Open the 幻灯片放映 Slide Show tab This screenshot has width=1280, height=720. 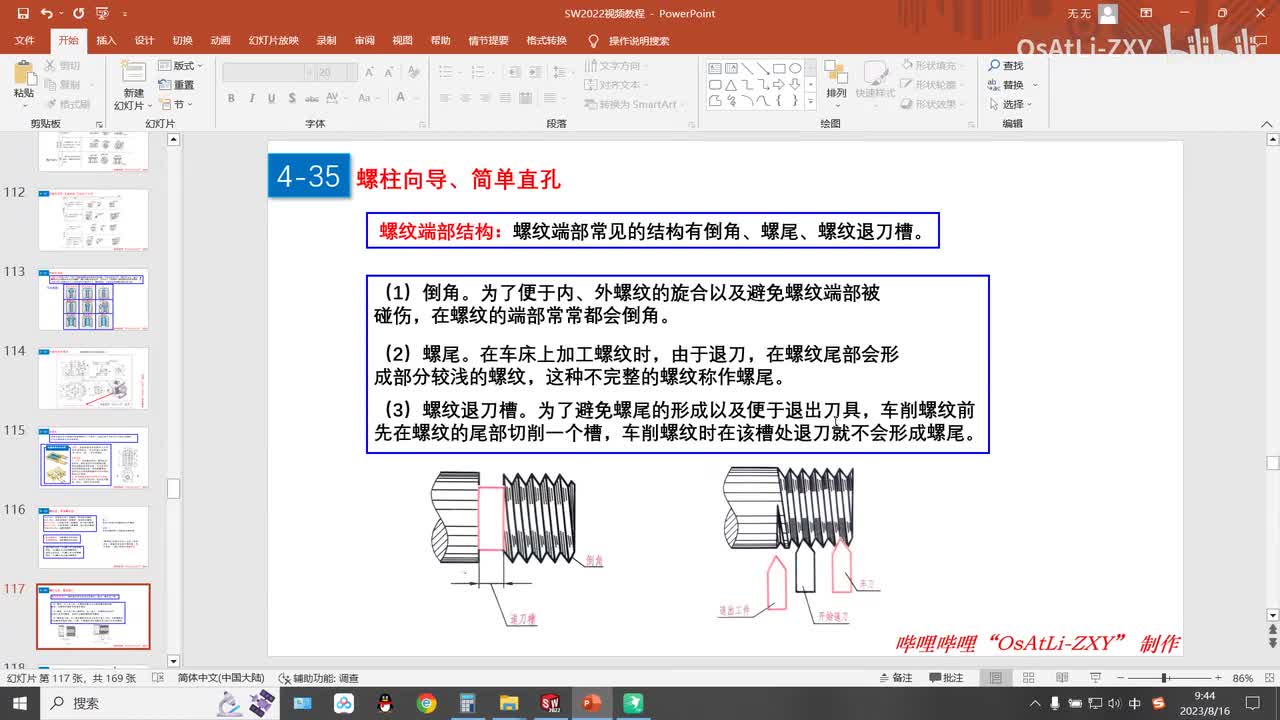[x=274, y=41]
